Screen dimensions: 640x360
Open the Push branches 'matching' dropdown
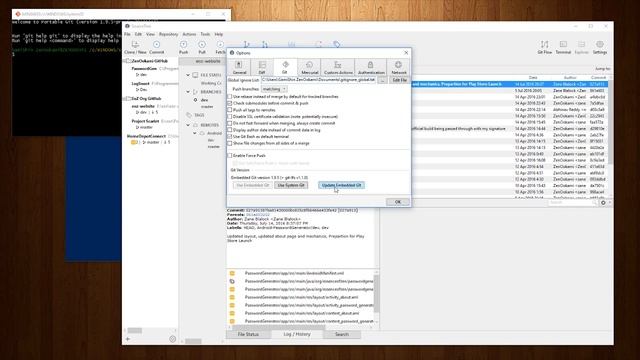tap(274, 89)
